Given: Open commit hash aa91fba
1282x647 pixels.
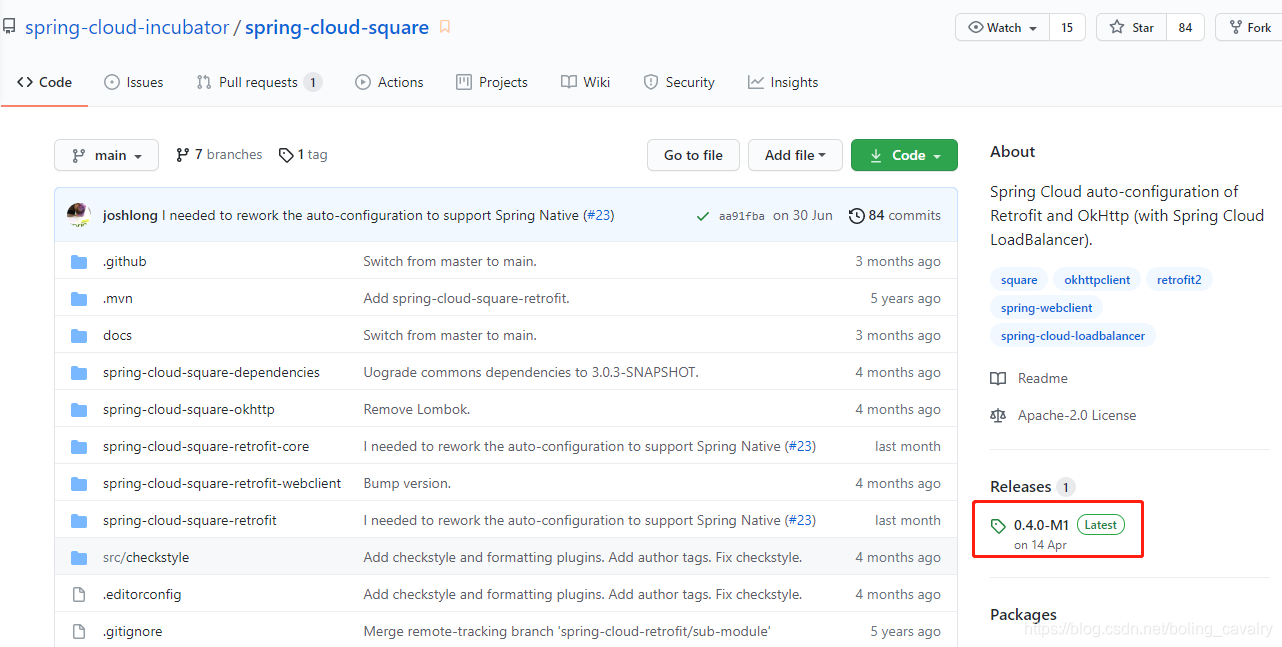Looking at the screenshot, I should coord(742,216).
